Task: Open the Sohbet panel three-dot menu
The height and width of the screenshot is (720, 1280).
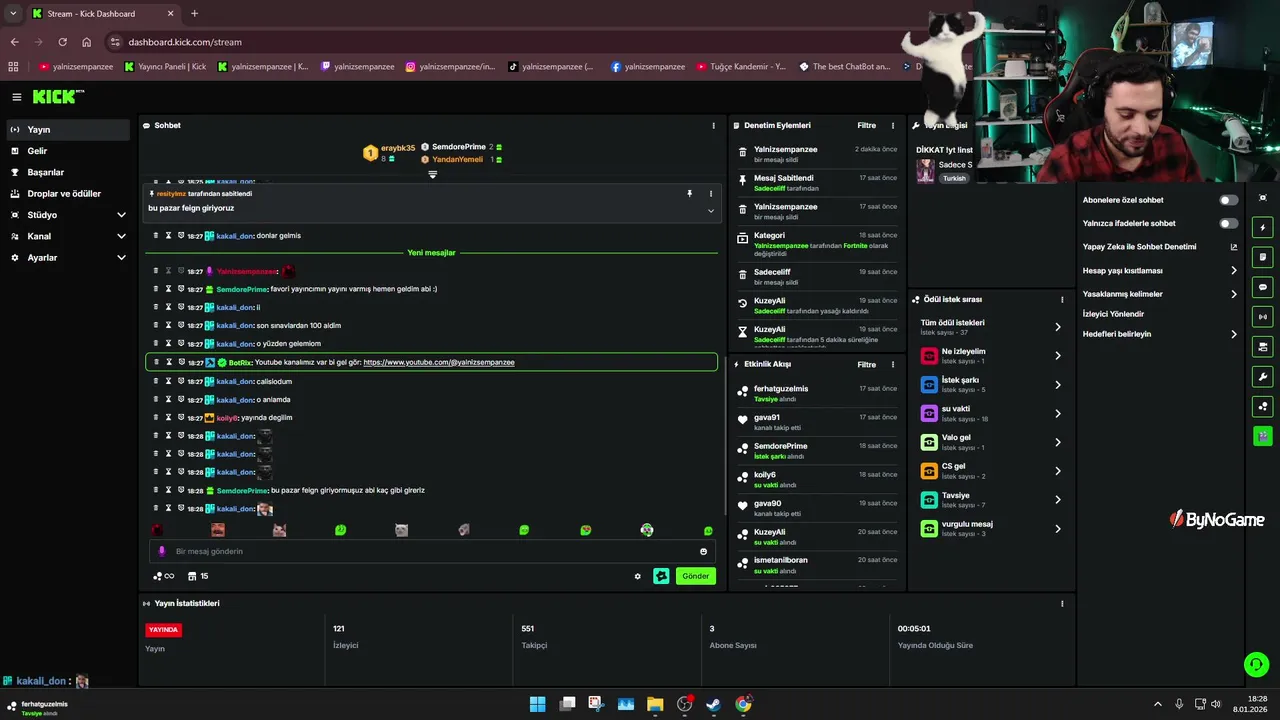Action: [713, 126]
